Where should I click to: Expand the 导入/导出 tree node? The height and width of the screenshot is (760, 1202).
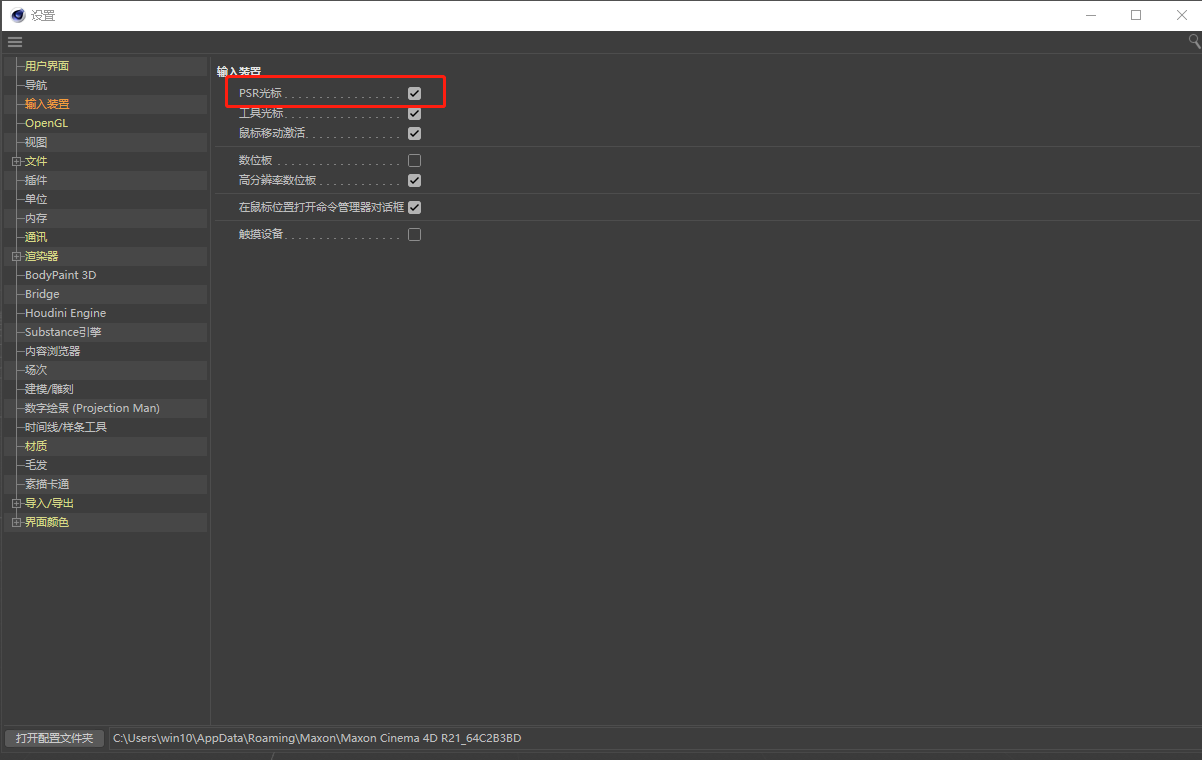click(16, 503)
